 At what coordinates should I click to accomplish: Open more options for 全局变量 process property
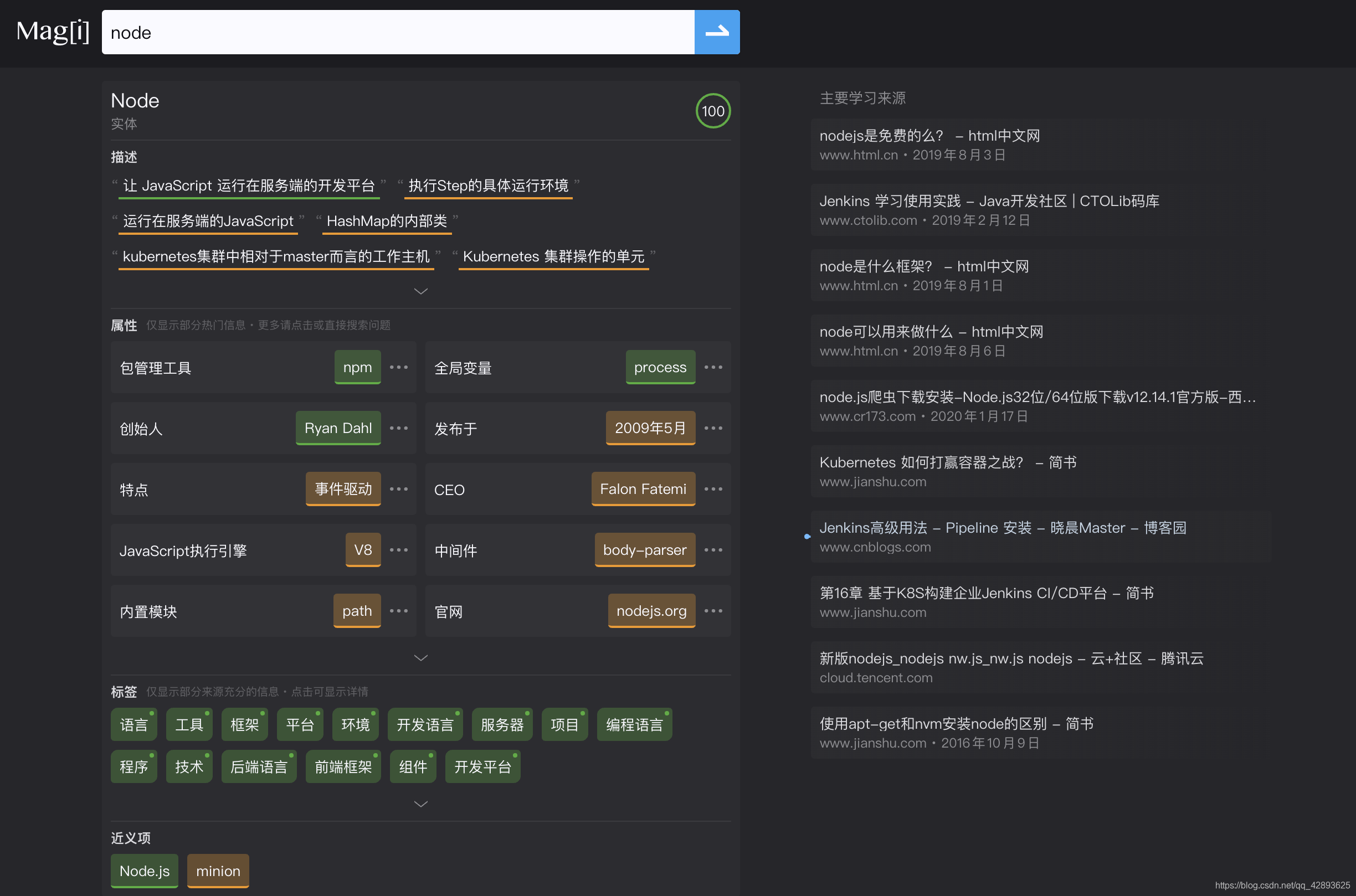coord(713,368)
